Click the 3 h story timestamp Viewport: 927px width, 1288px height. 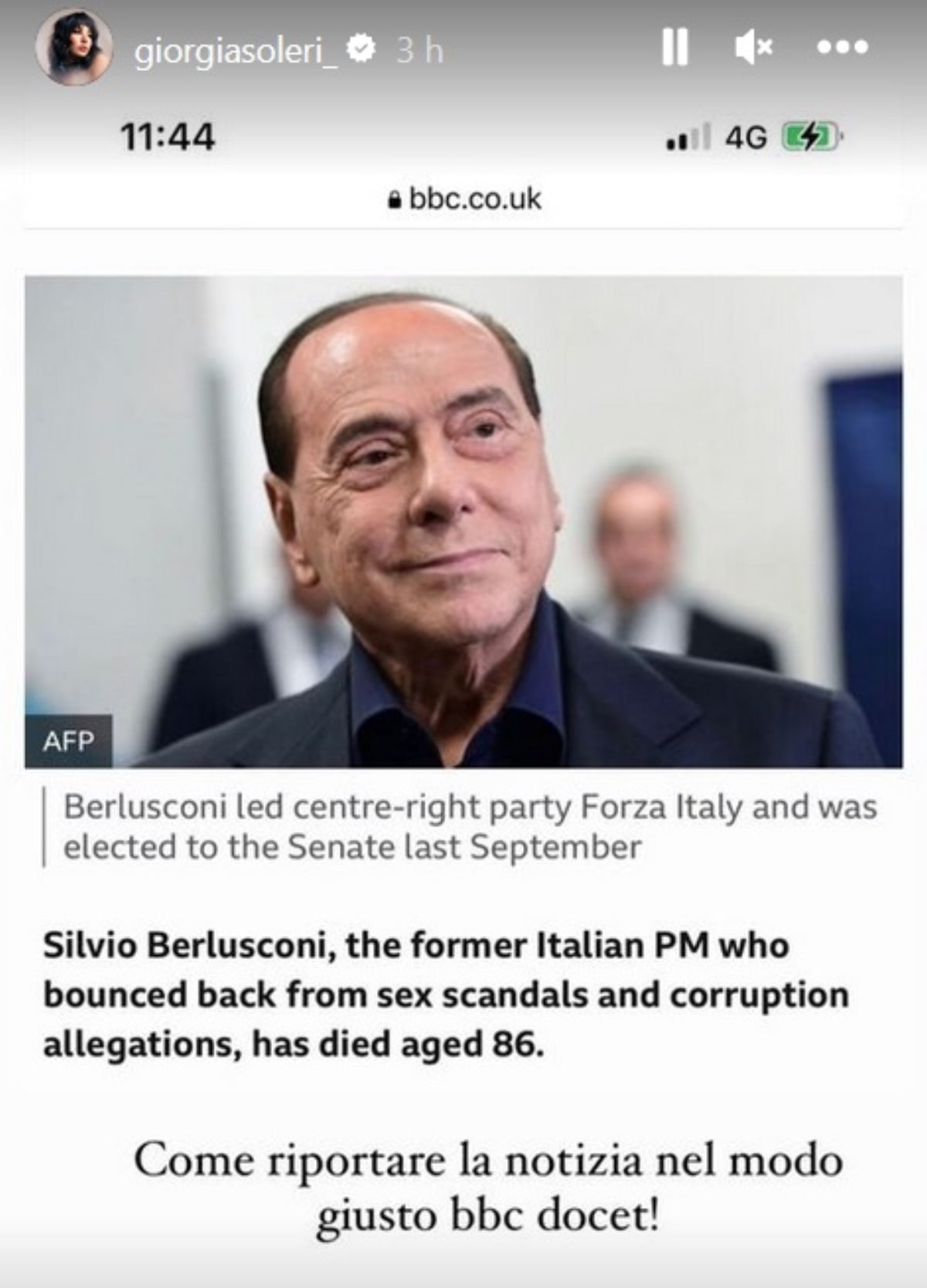pyautogui.click(x=419, y=51)
